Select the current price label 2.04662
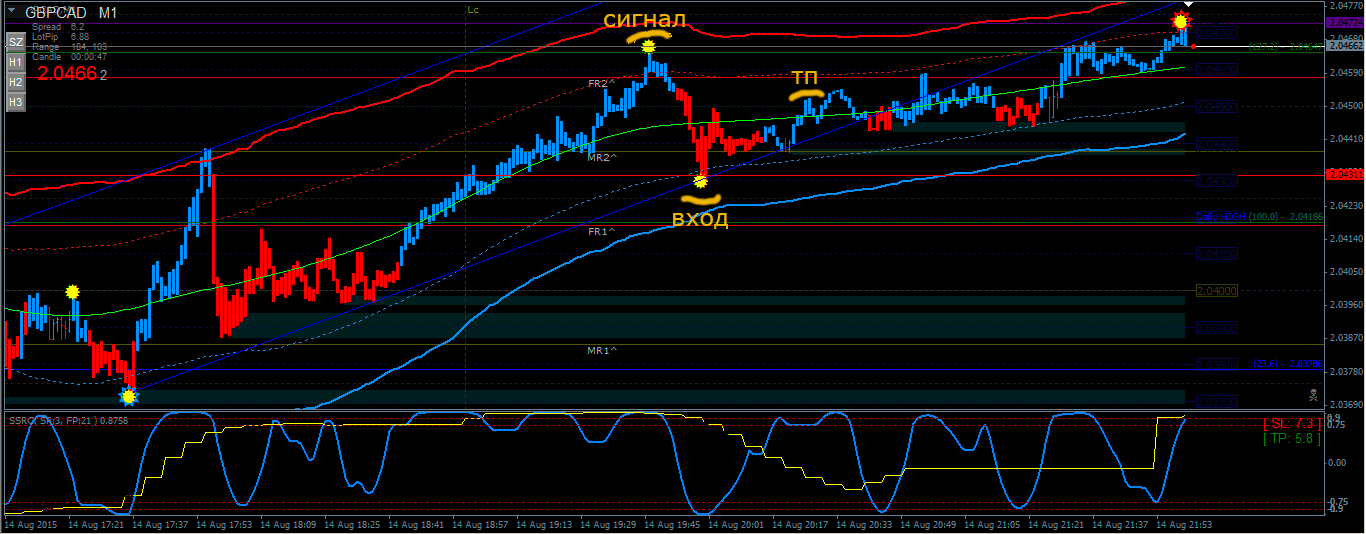This screenshot has height=534, width=1366. point(1345,46)
